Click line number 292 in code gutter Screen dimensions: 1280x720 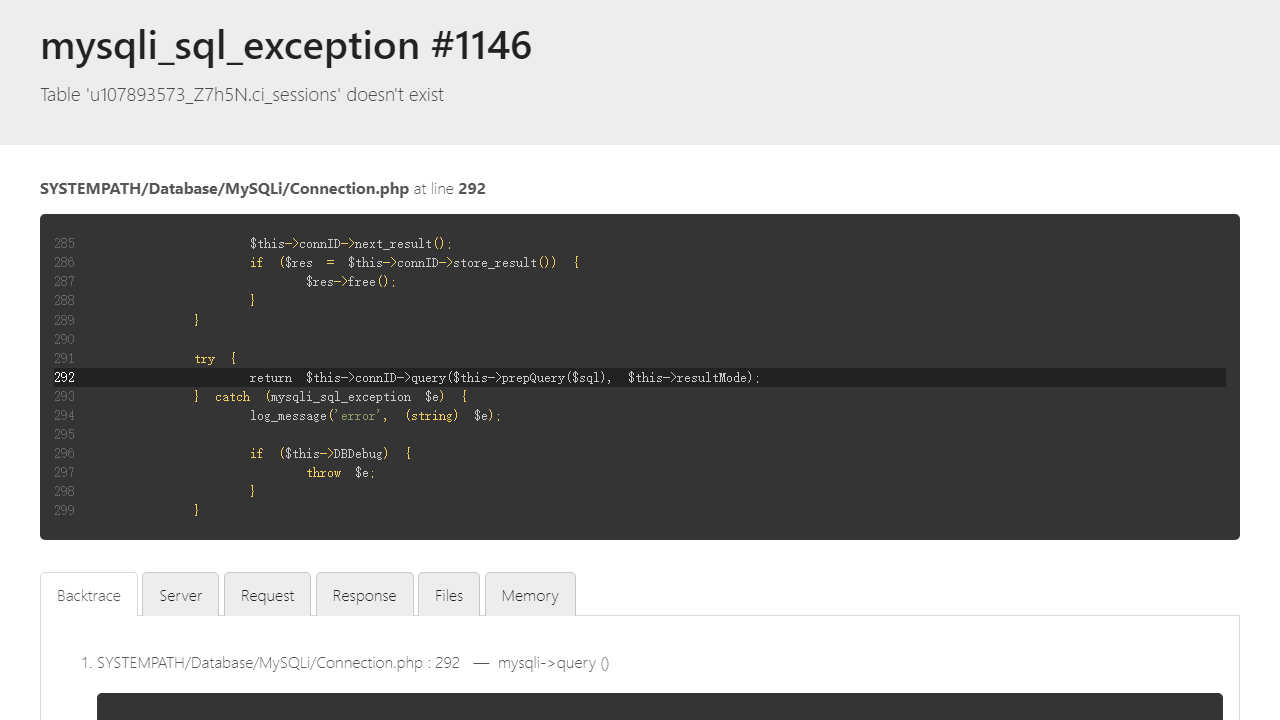(x=64, y=378)
